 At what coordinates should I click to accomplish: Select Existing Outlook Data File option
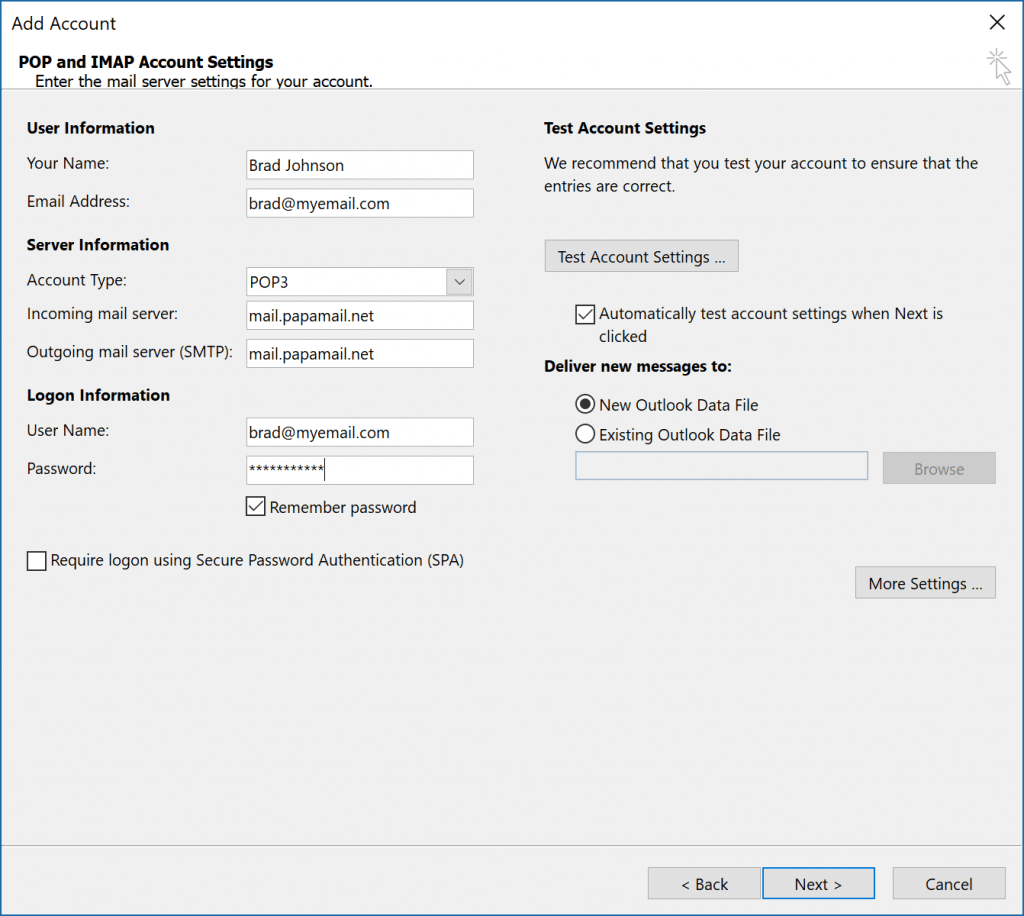tap(585, 434)
